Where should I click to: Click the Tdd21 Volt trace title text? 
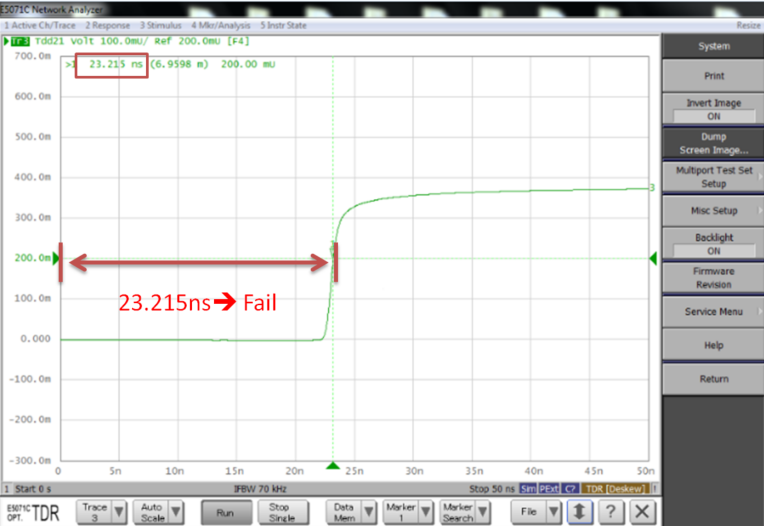[64, 41]
